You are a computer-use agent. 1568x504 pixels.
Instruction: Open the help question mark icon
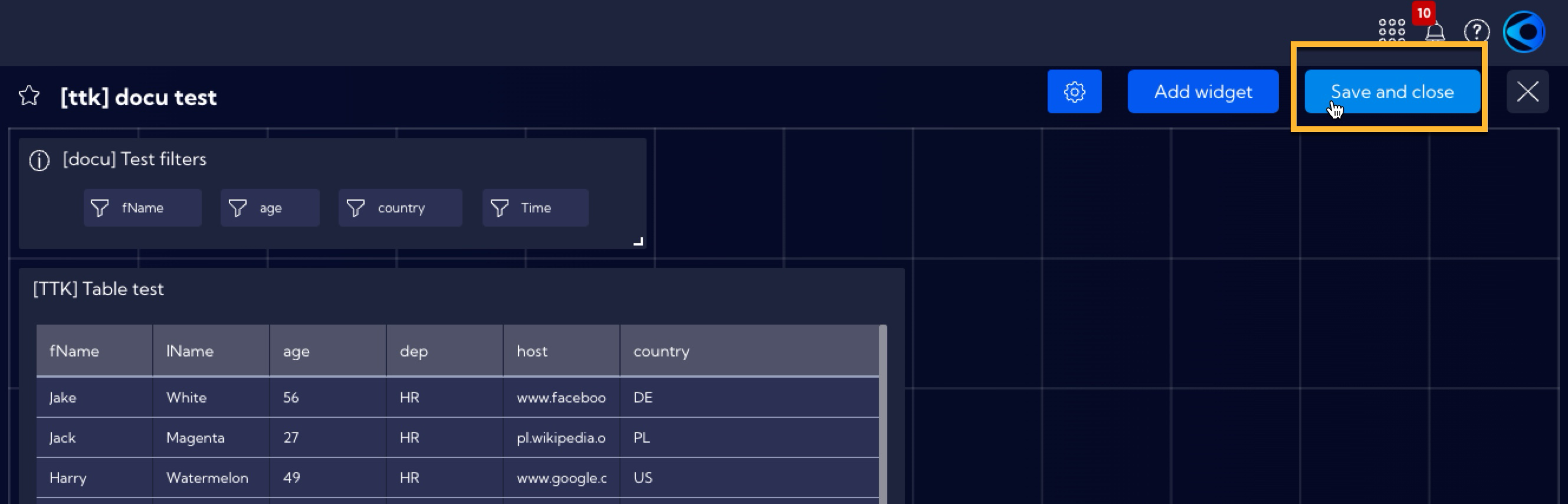1477,31
